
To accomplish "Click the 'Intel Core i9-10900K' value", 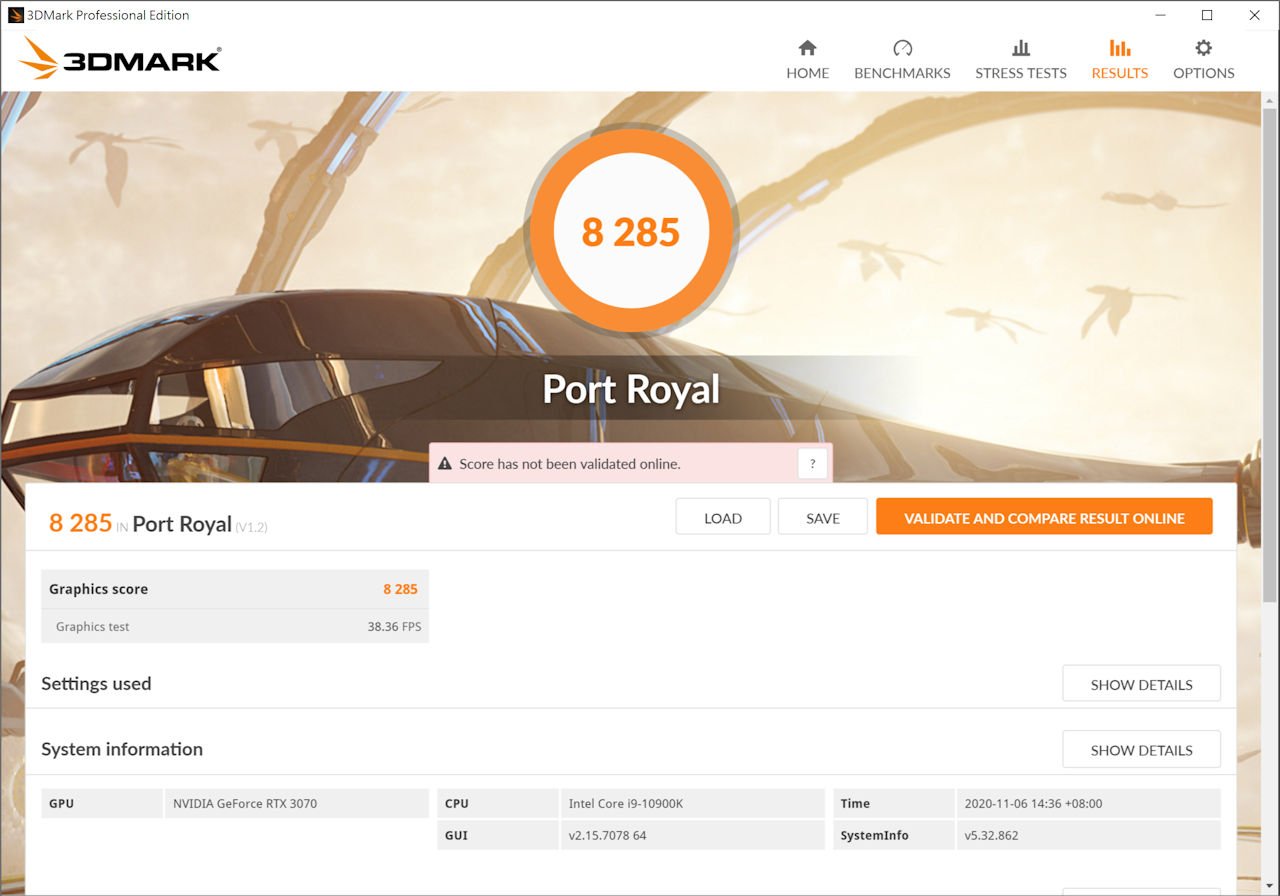I will pyautogui.click(x=626, y=803).
